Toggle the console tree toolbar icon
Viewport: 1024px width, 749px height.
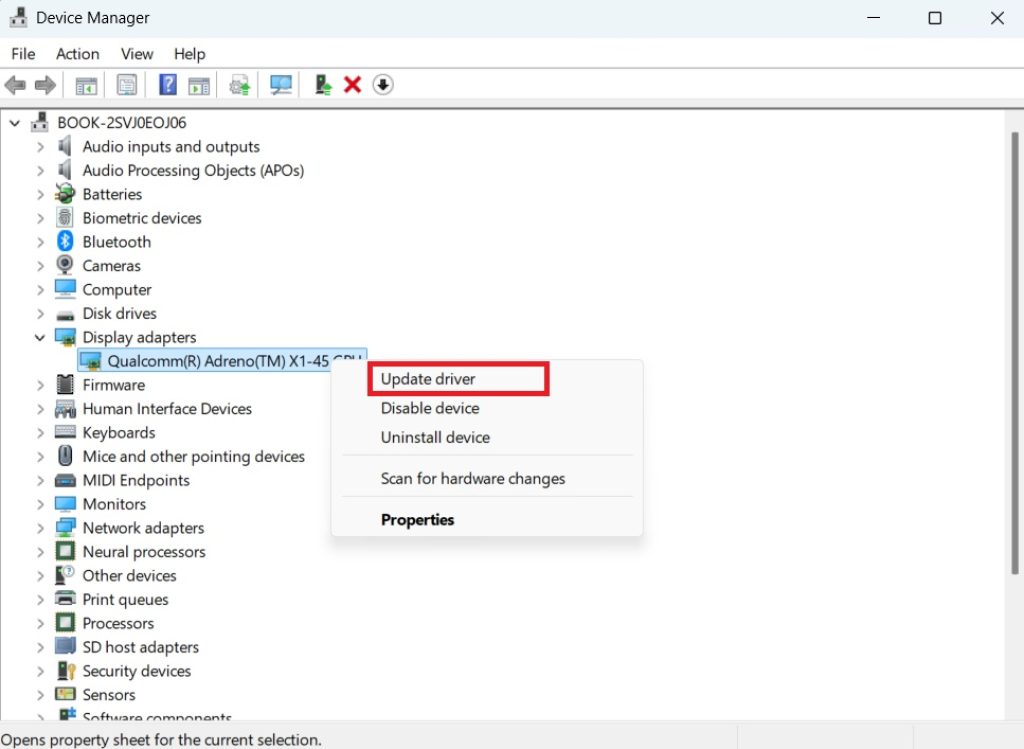[x=86, y=85]
